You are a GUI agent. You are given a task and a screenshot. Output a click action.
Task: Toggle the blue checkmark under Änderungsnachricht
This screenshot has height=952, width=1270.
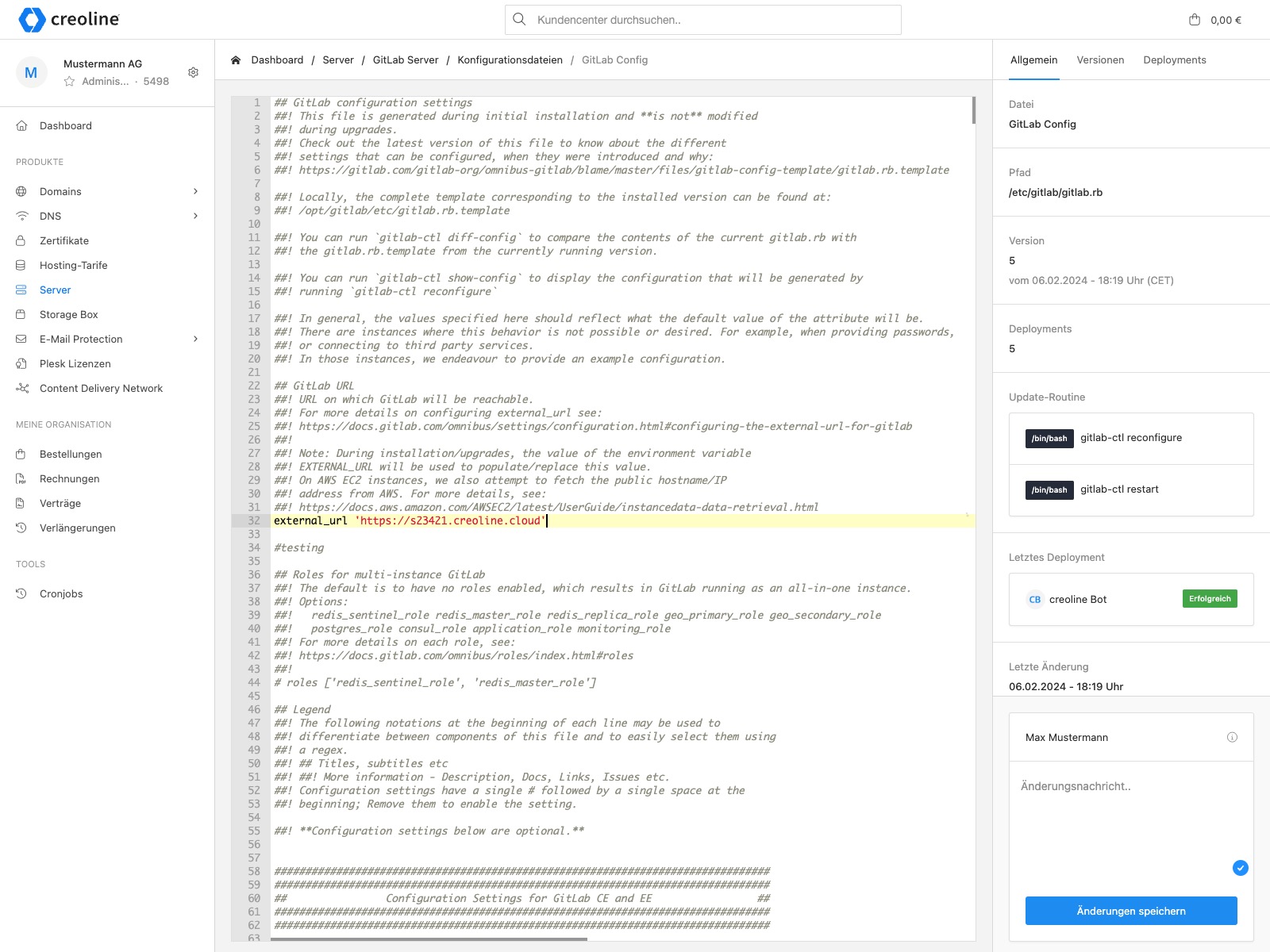(1240, 868)
